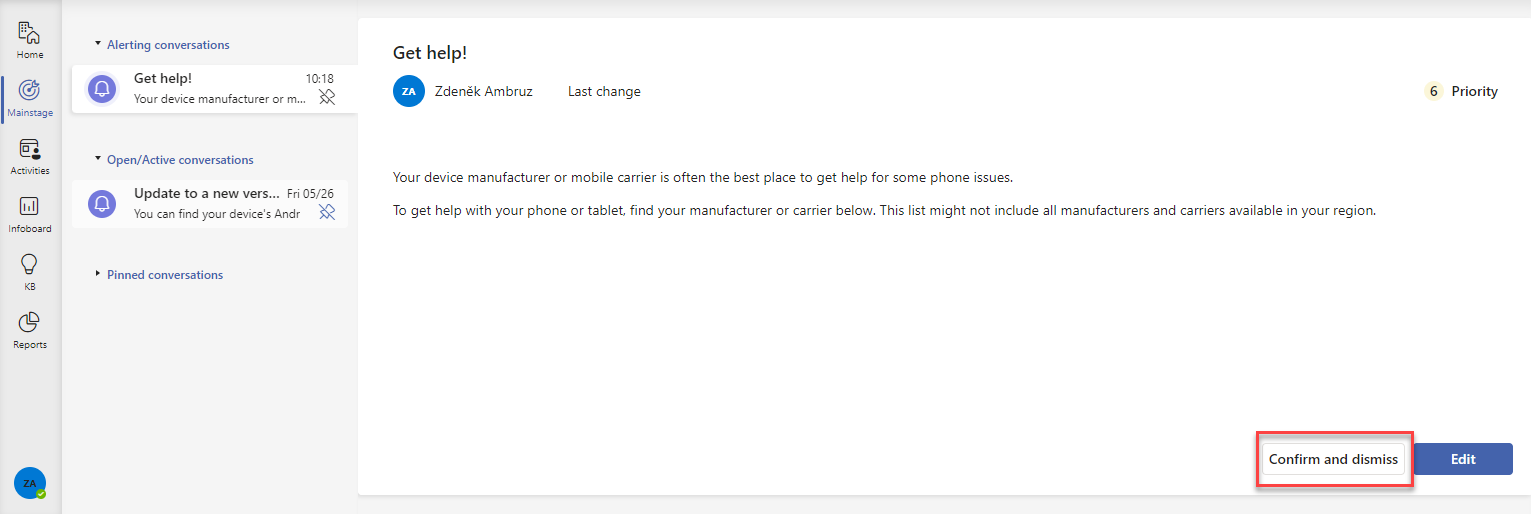Screen dimensions: 1531x514
Task: Click bell icon of Get help! conversation
Action: [x=102, y=89]
